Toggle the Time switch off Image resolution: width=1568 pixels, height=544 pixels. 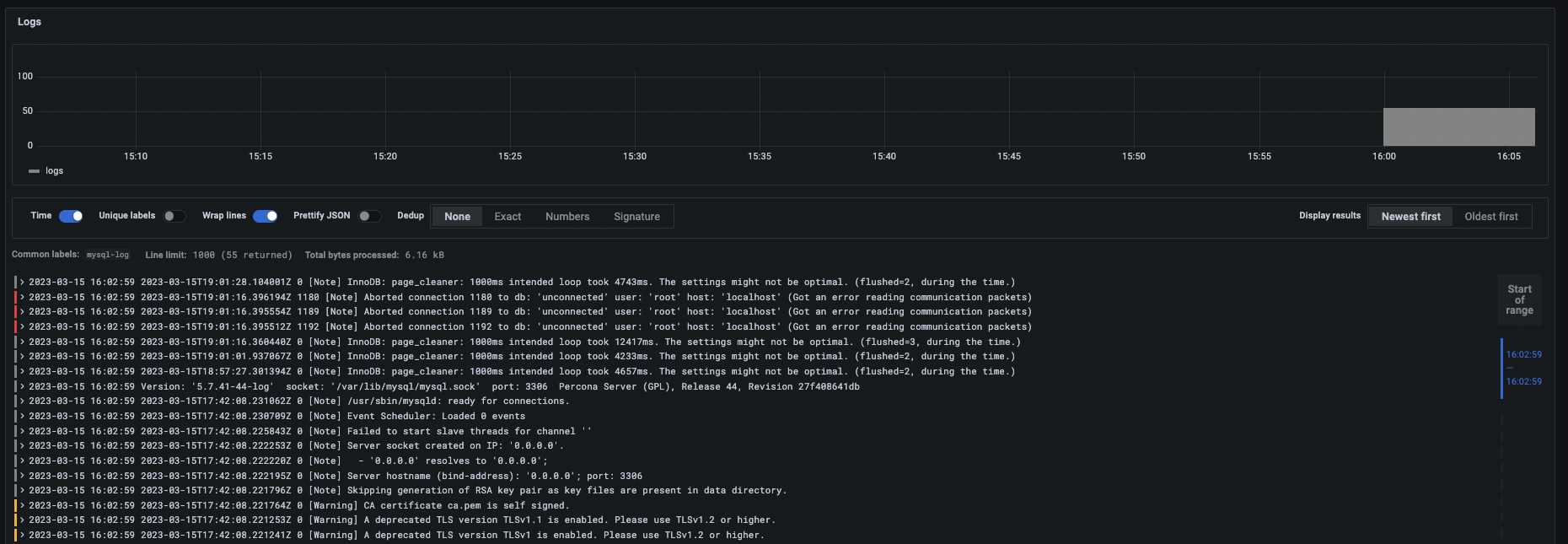tap(71, 216)
